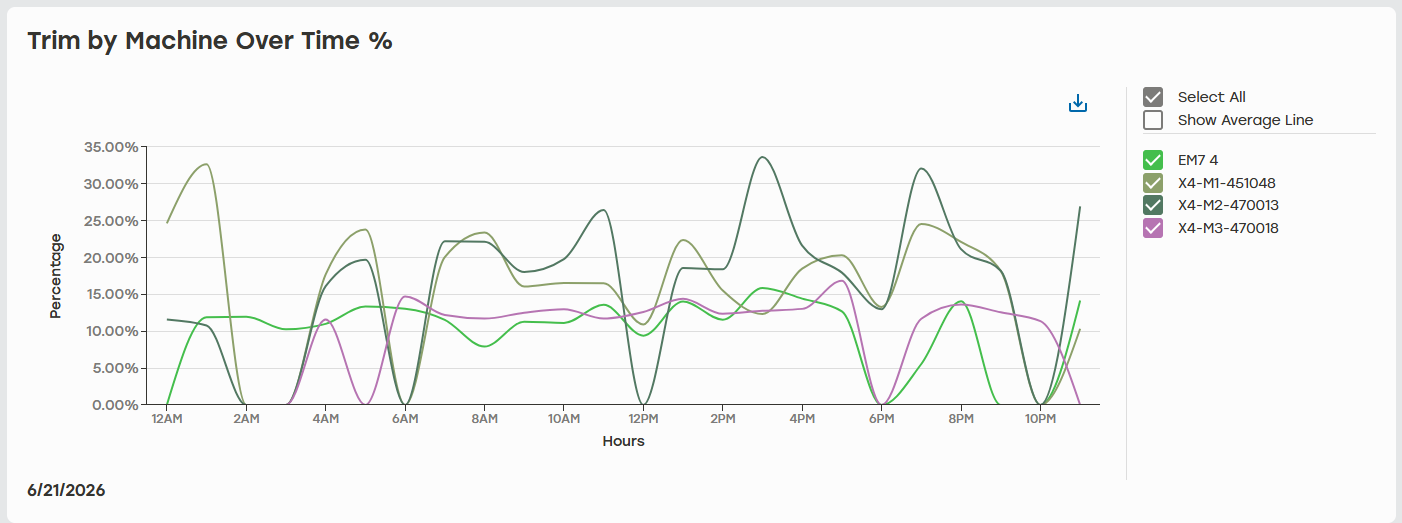
Task: Click the X4-M1-451048 peak near 1AM
Action: 206,164
